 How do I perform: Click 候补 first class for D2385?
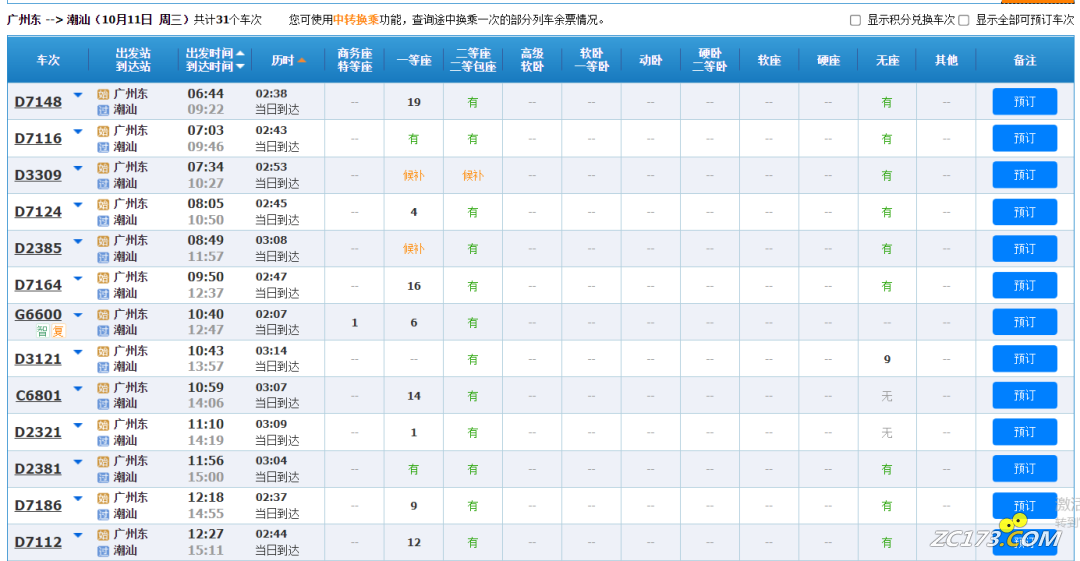point(414,249)
